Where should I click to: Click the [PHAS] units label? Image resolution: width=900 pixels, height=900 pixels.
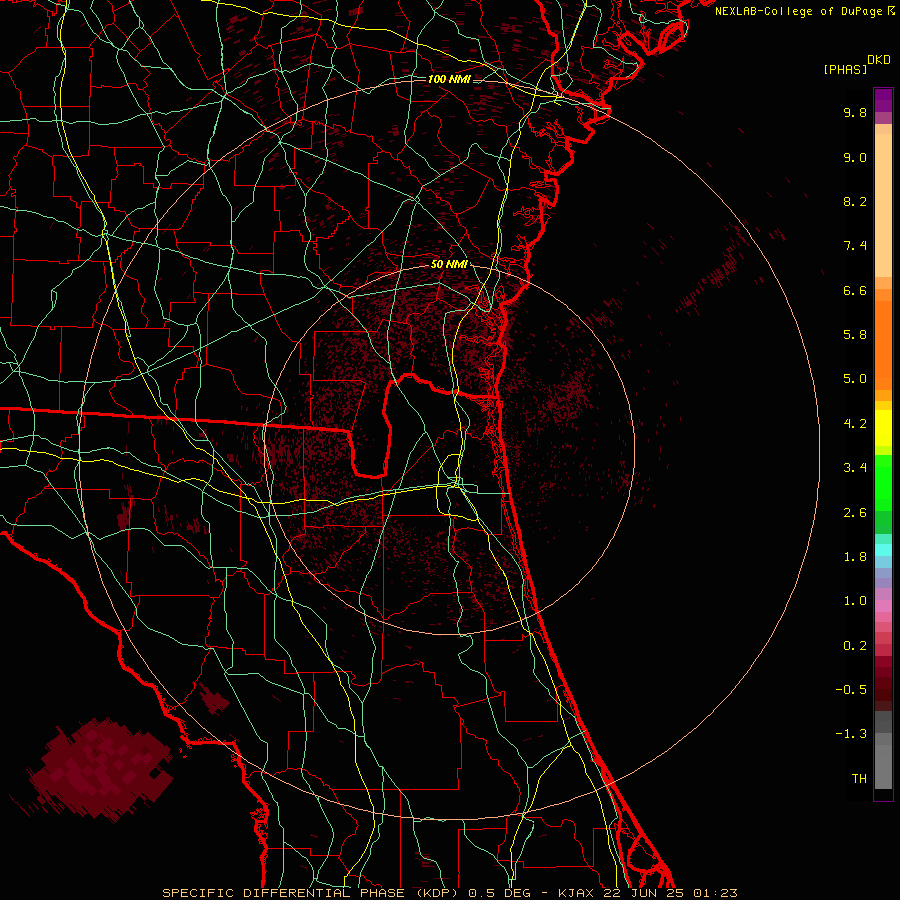(845, 70)
